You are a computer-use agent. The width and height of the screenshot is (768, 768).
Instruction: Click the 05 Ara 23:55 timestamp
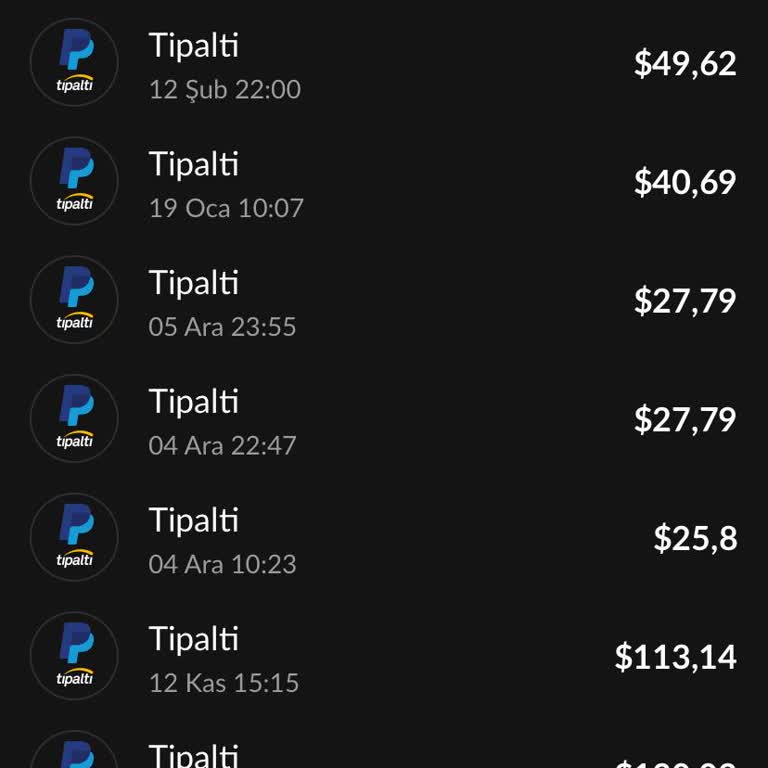[x=222, y=327]
